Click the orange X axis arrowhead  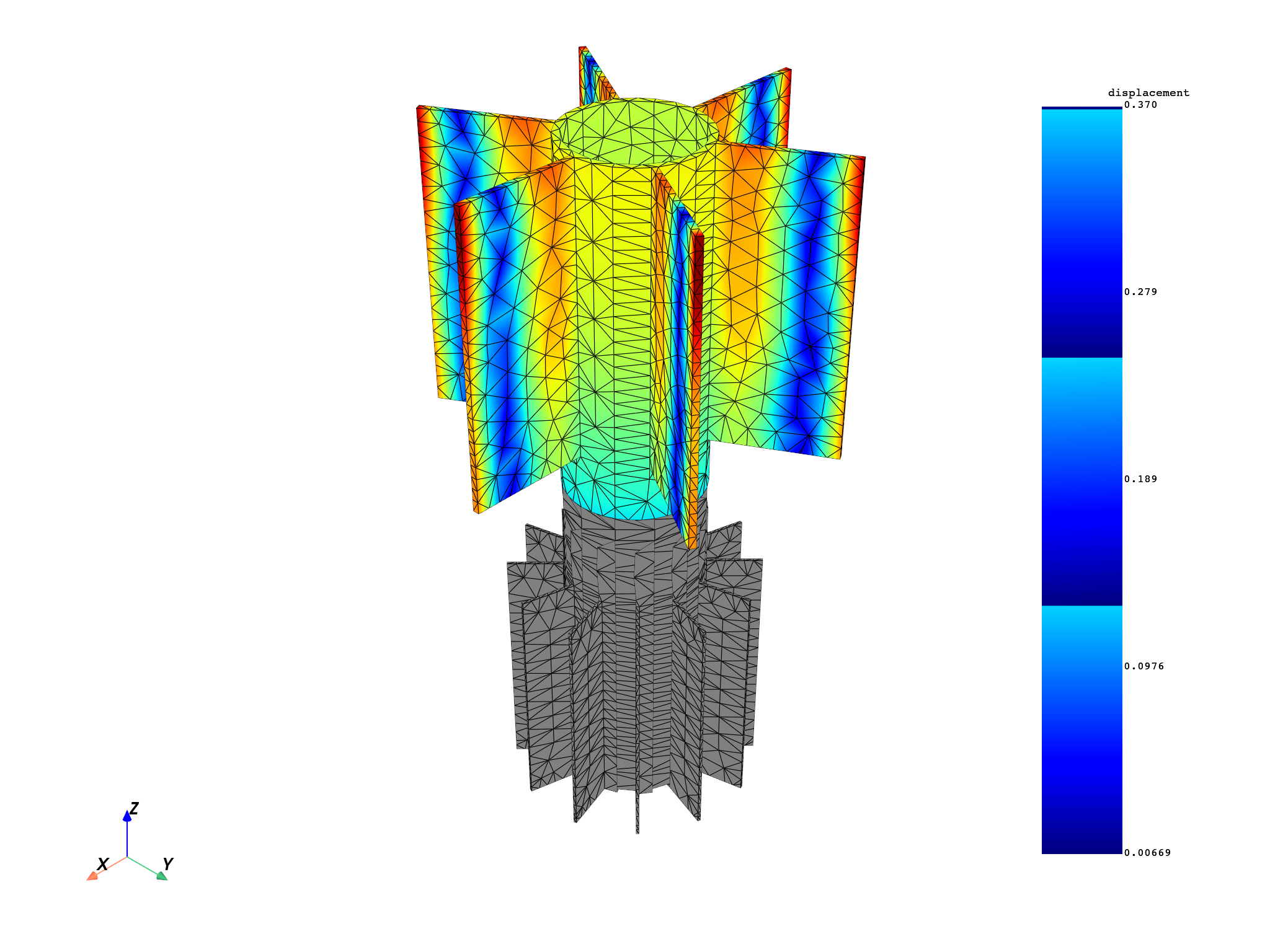(x=92, y=875)
